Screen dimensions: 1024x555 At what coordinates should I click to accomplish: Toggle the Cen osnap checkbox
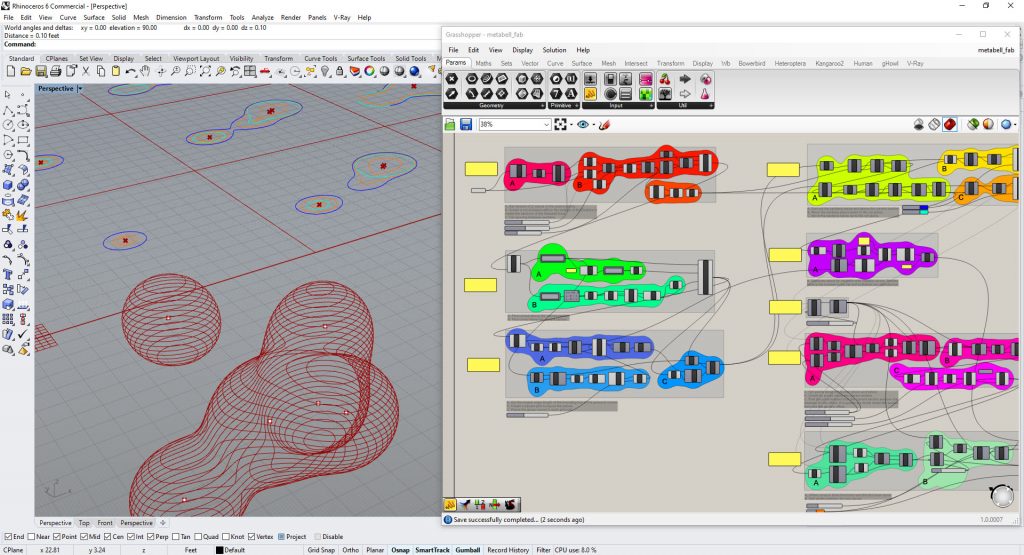pos(107,537)
